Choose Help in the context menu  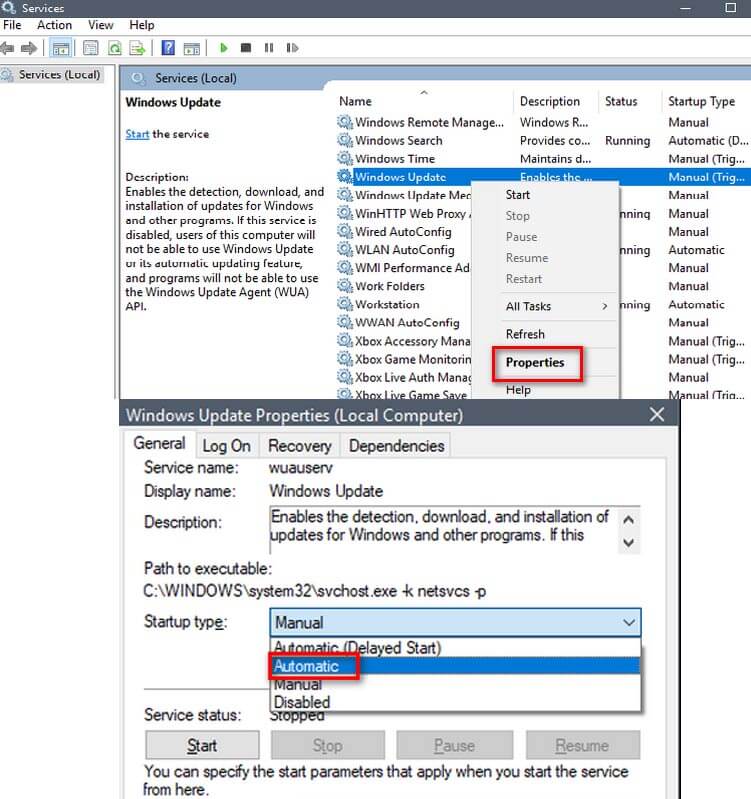(518, 390)
